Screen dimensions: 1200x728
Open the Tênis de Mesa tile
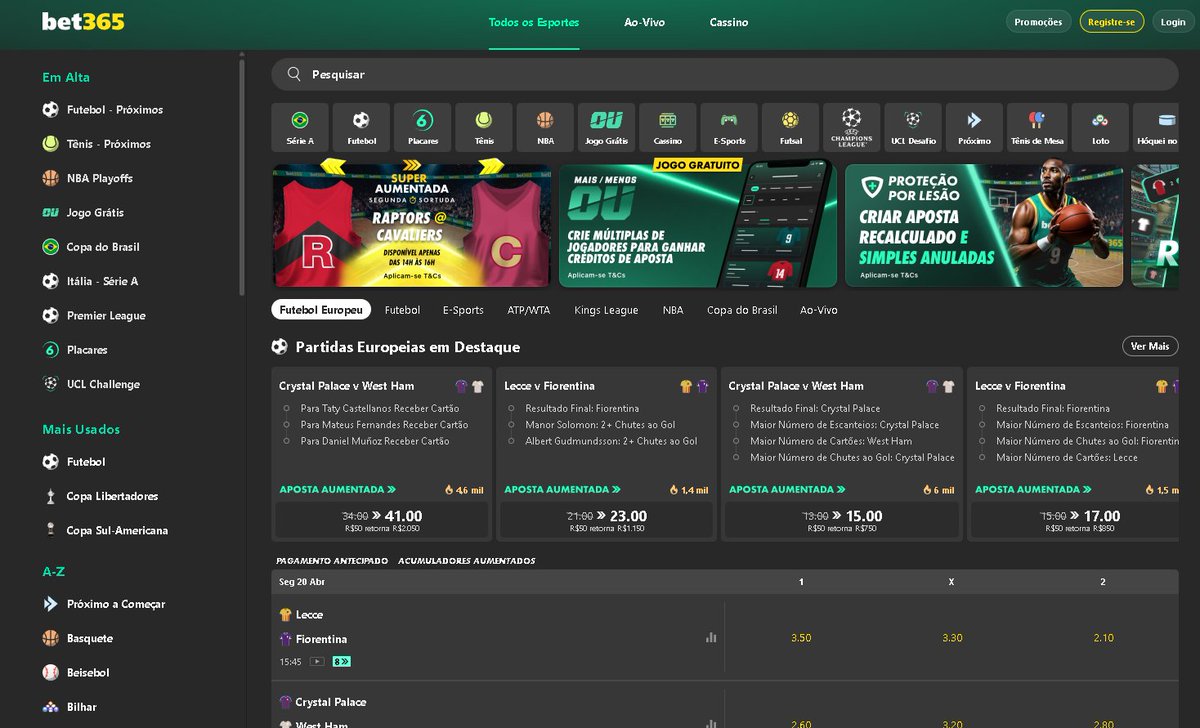point(1036,128)
